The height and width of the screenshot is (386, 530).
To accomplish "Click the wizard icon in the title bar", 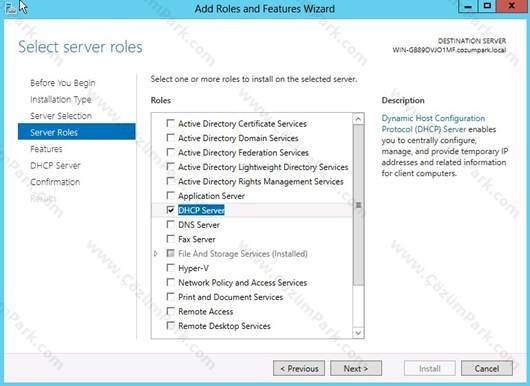I will pyautogui.click(x=10, y=9).
